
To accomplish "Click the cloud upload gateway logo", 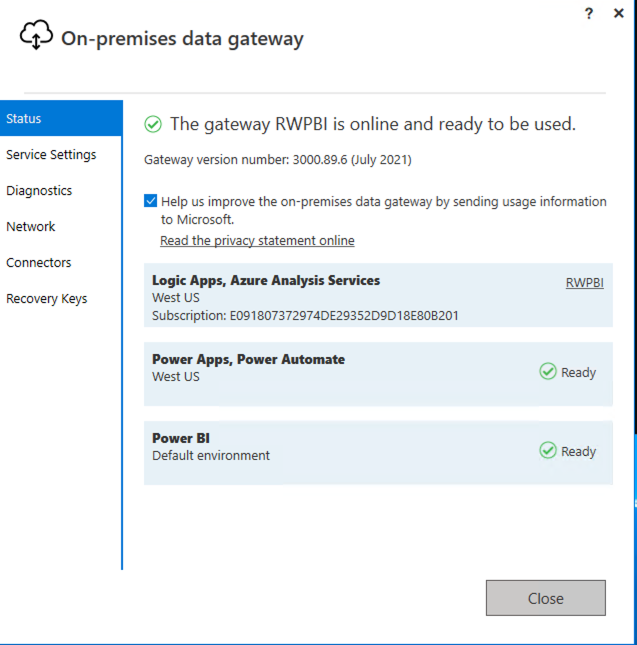I will [36, 35].
